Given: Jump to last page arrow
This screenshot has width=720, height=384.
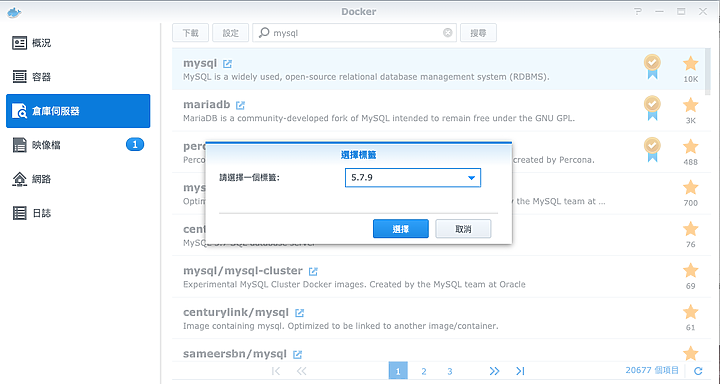Looking at the screenshot, I should pyautogui.click(x=520, y=371).
